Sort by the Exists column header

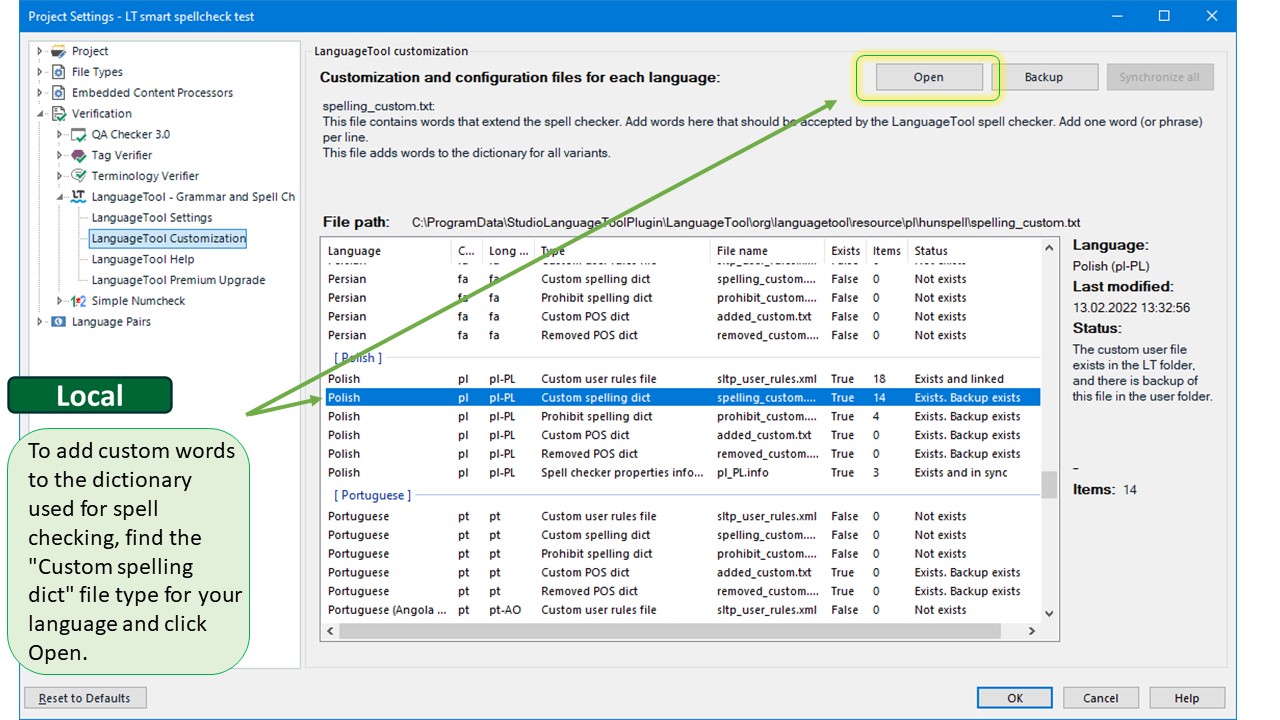845,251
